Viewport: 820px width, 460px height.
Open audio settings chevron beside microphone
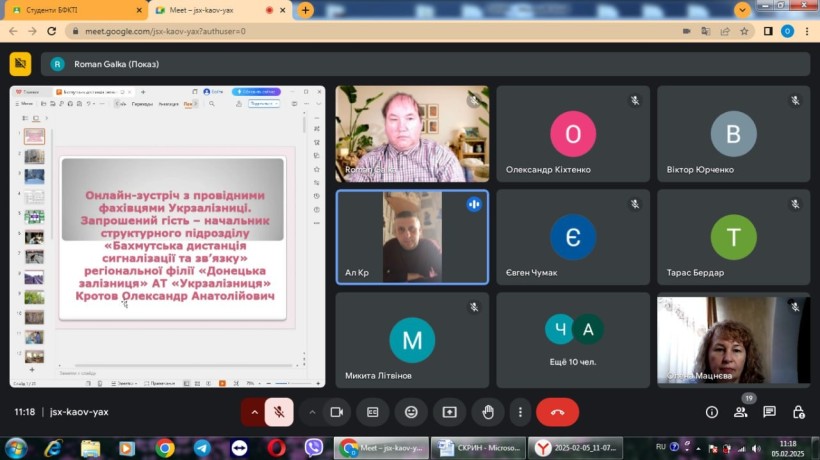pos(255,412)
